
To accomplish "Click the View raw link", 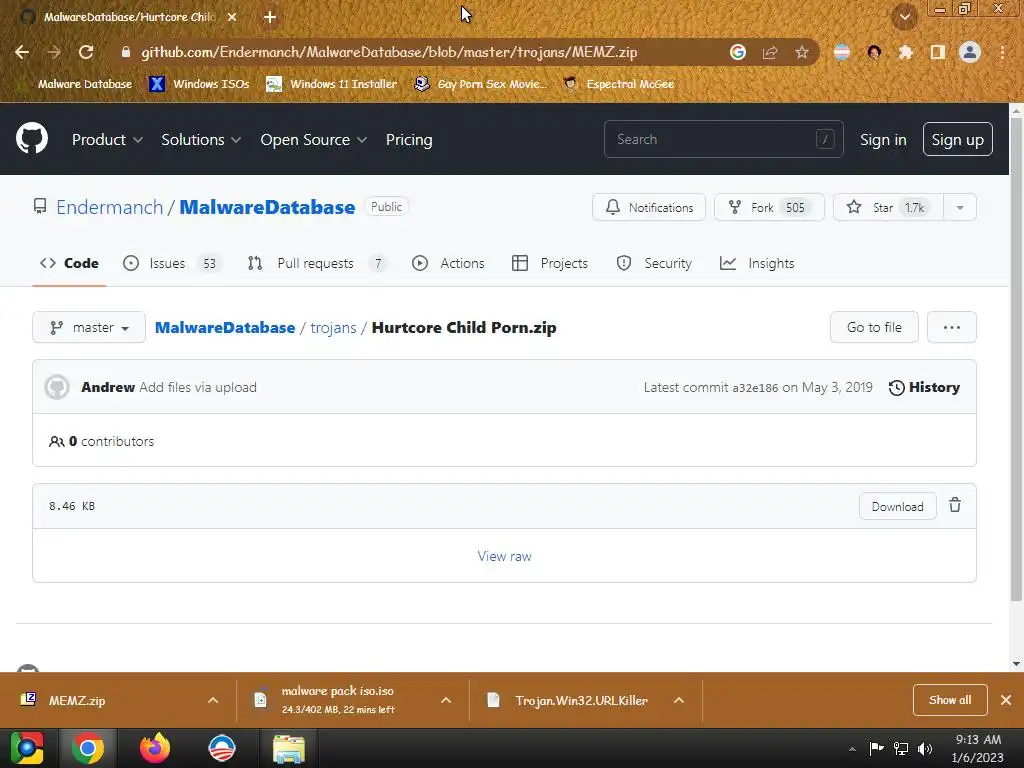I will point(504,556).
